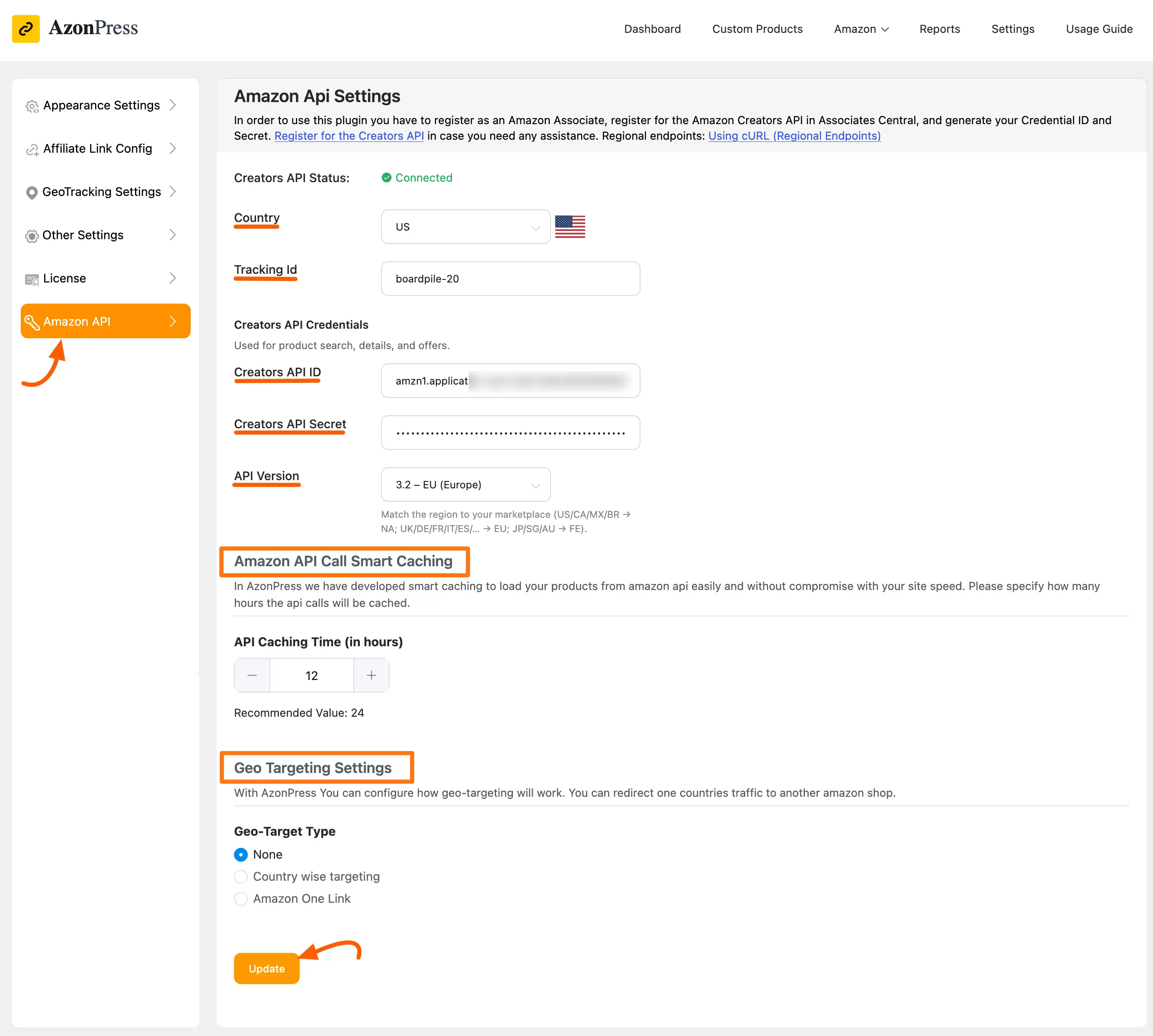Open the Usage Guide page

coord(1099,29)
